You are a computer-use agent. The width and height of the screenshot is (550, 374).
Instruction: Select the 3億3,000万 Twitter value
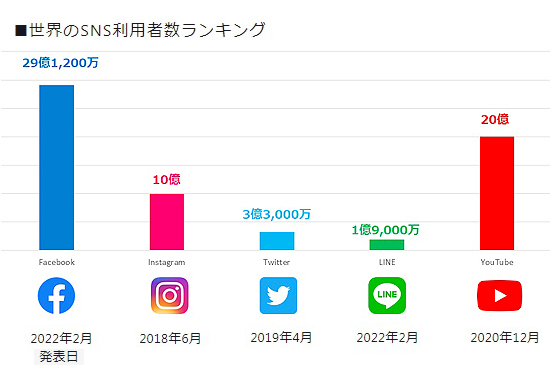(277, 214)
